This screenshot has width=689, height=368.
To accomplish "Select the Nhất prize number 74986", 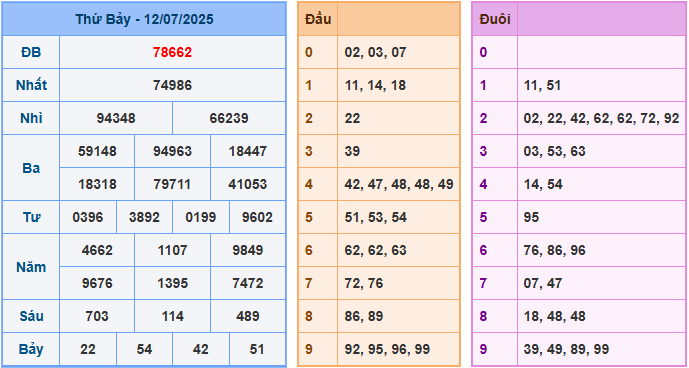I will point(172,85).
